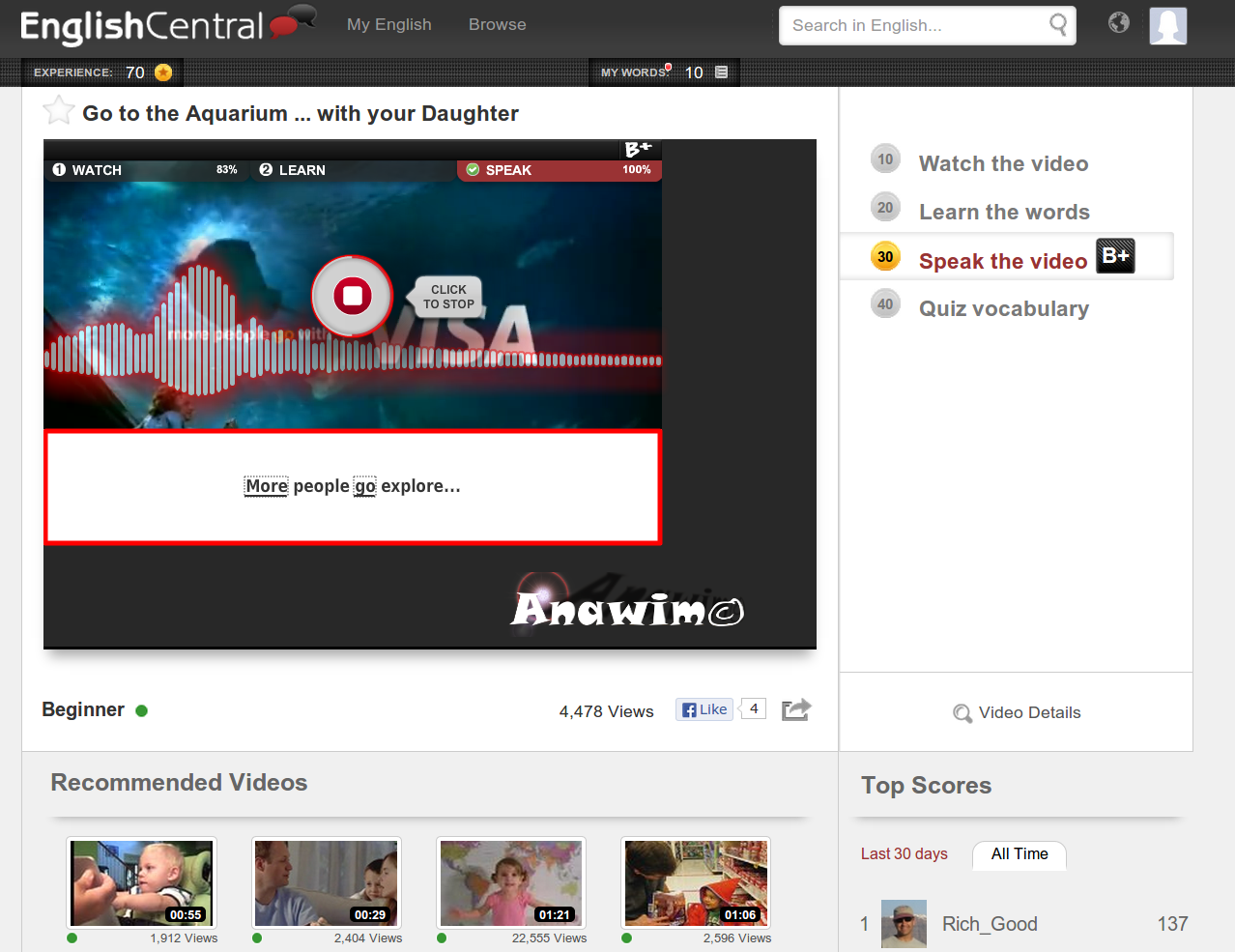This screenshot has height=952, width=1235.
Task: Click the B+ grade badge on the video
Action: point(638,150)
